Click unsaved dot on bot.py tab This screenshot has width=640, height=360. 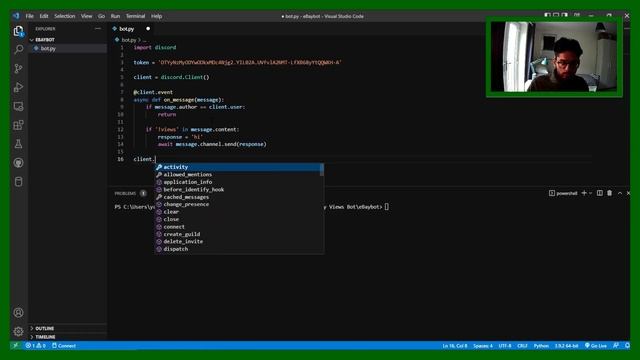[x=148, y=29]
